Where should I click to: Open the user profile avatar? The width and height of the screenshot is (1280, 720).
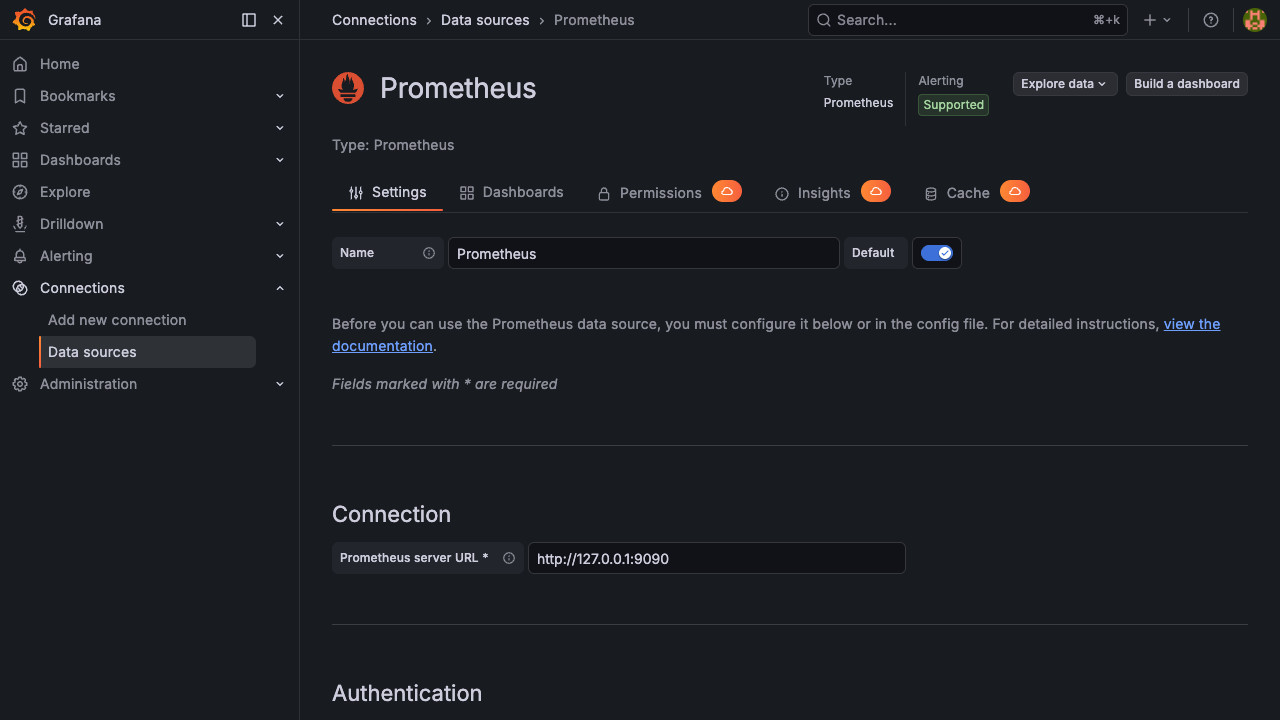click(x=1255, y=20)
